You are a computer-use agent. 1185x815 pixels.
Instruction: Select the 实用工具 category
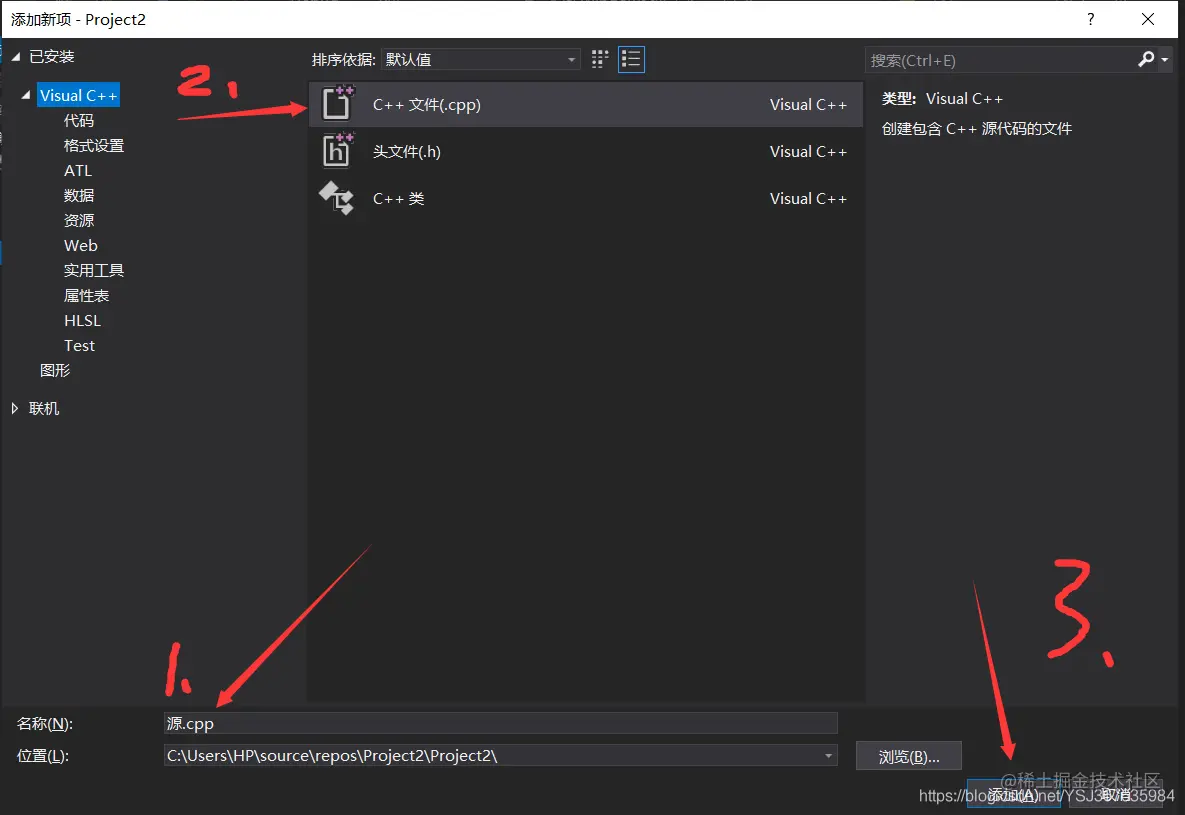click(94, 270)
